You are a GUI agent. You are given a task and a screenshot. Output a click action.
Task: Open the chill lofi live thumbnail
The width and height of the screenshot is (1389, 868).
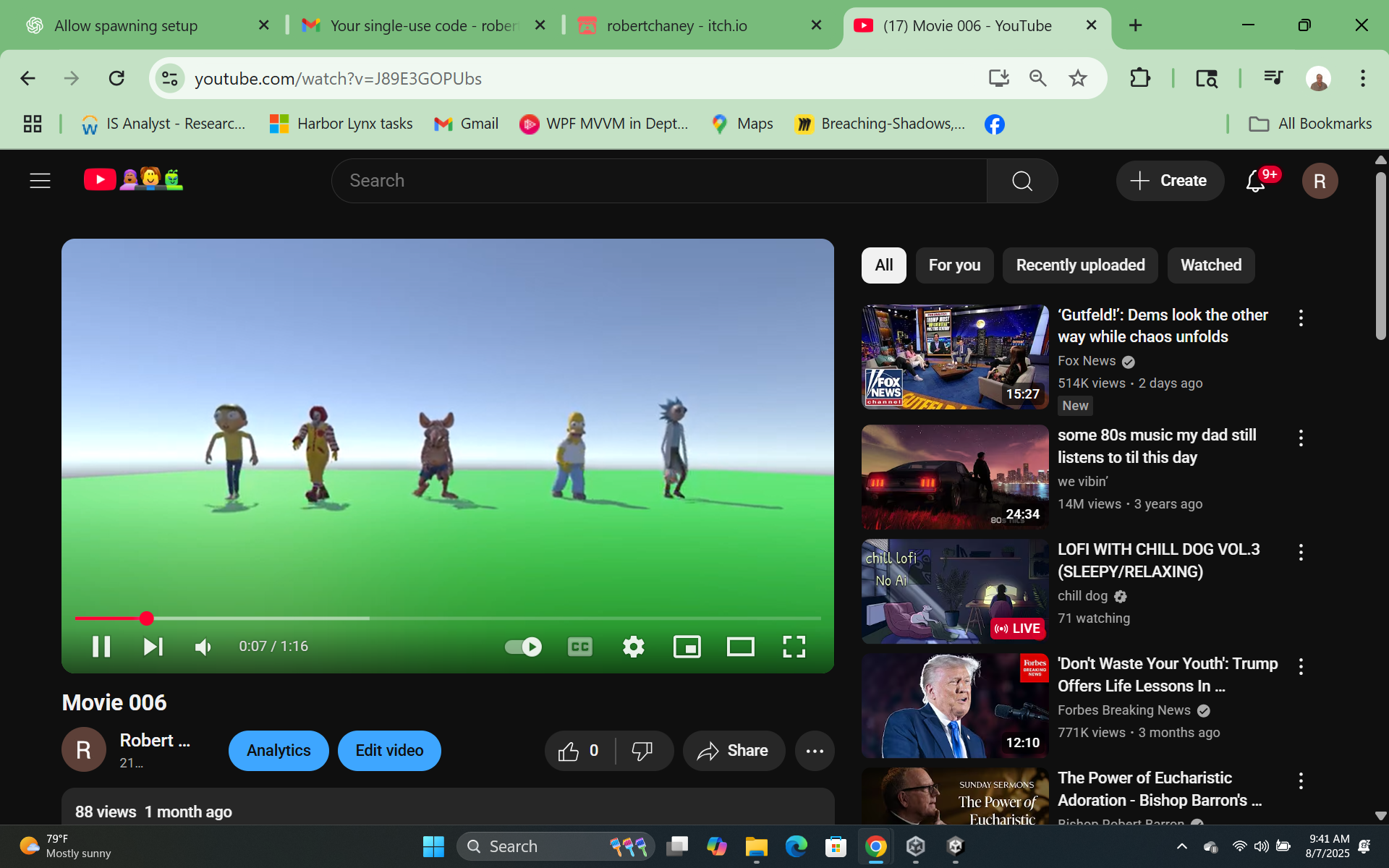point(955,591)
